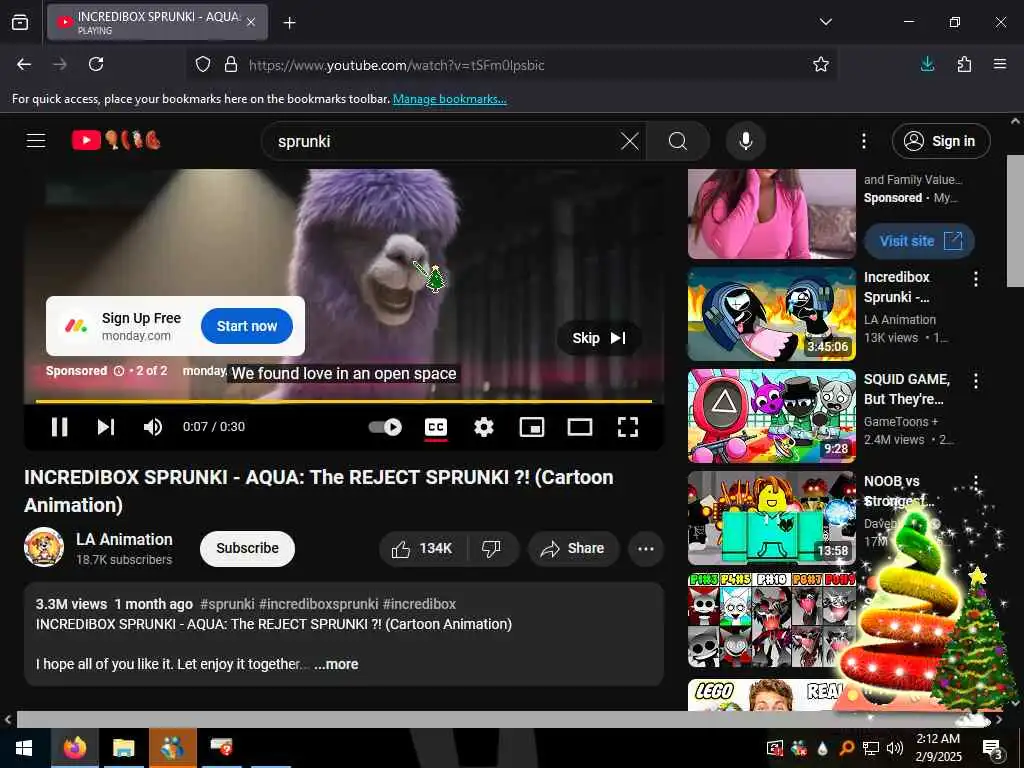Open Firefox View icon in tab strip

pyautogui.click(x=20, y=22)
